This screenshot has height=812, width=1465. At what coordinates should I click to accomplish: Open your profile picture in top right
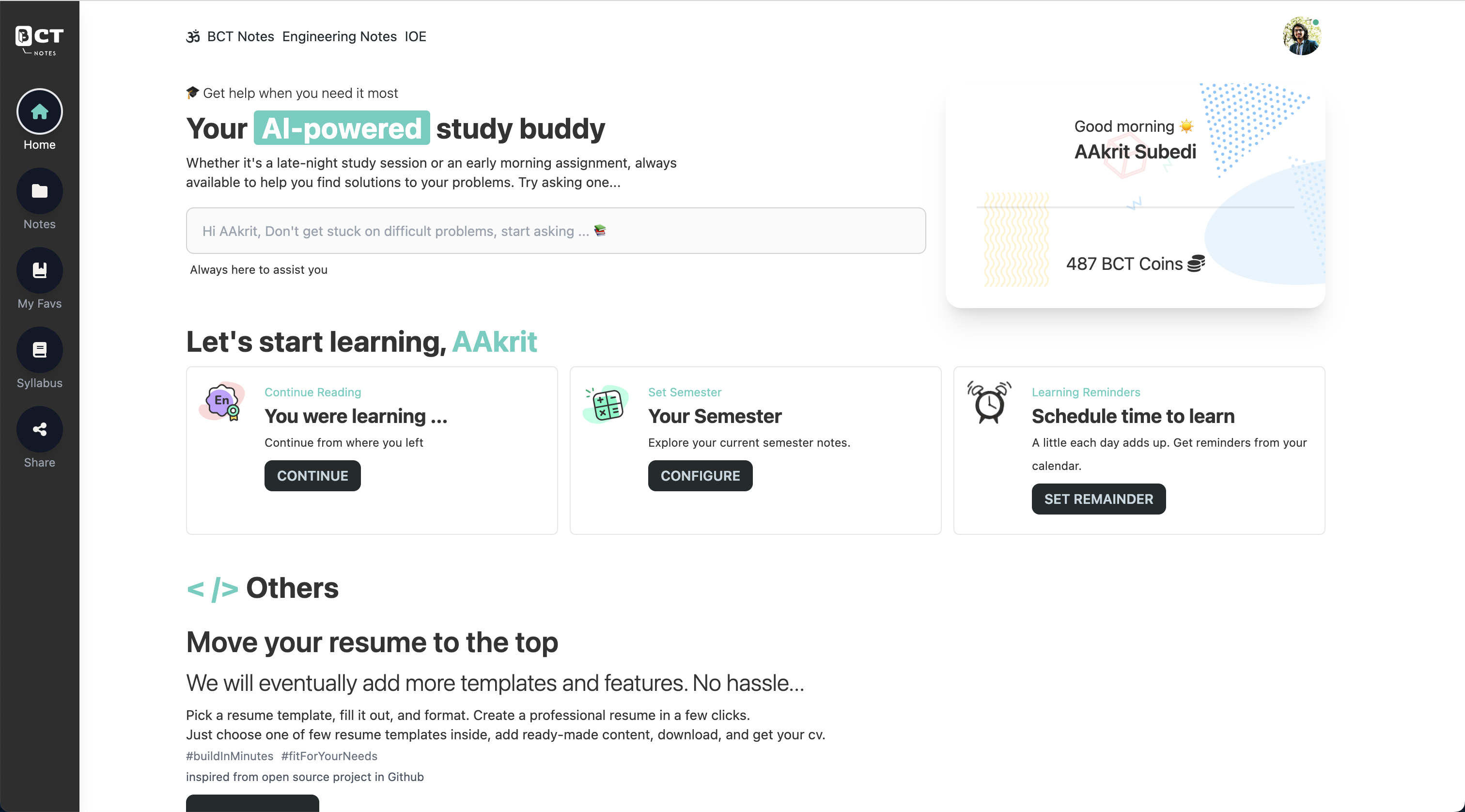coord(1302,35)
